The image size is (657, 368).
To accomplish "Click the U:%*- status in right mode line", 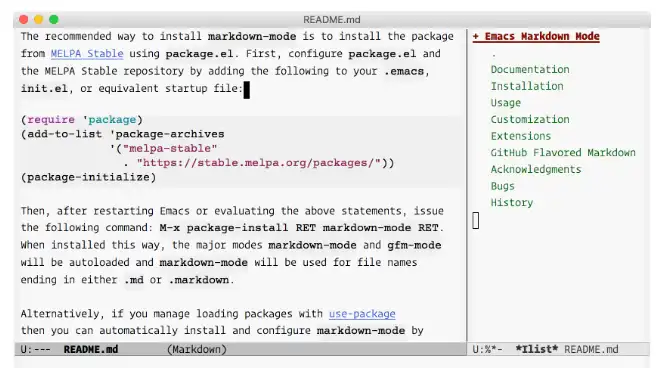I will point(488,349).
